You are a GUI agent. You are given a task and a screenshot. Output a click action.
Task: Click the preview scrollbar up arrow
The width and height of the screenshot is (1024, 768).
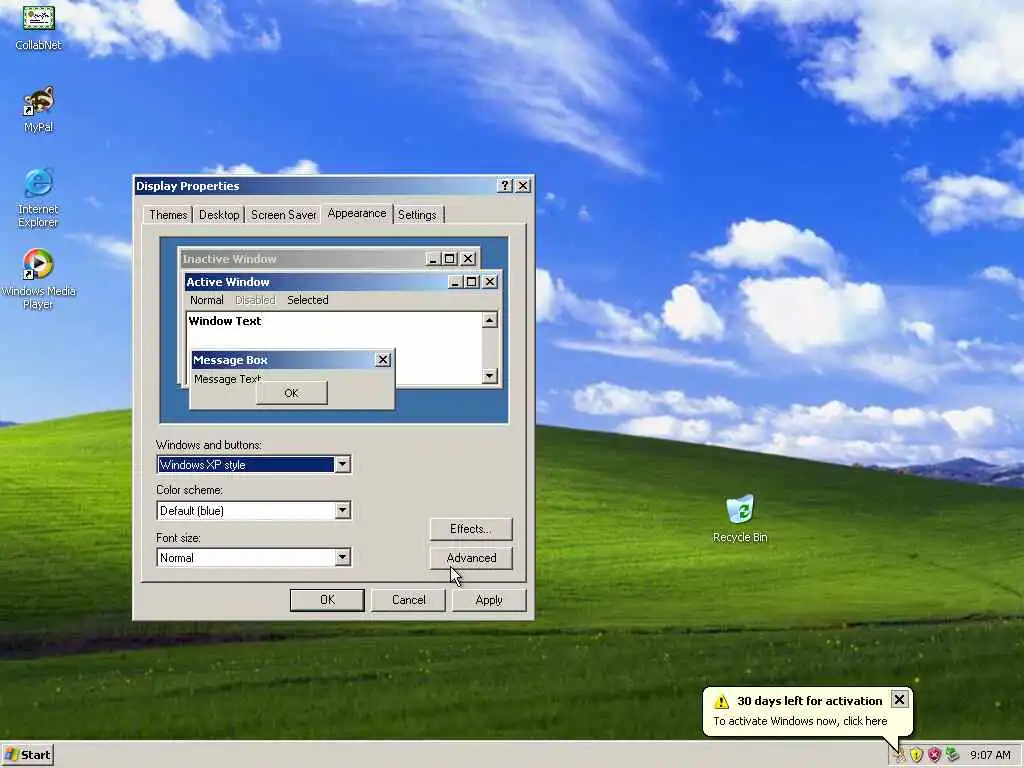tap(489, 320)
